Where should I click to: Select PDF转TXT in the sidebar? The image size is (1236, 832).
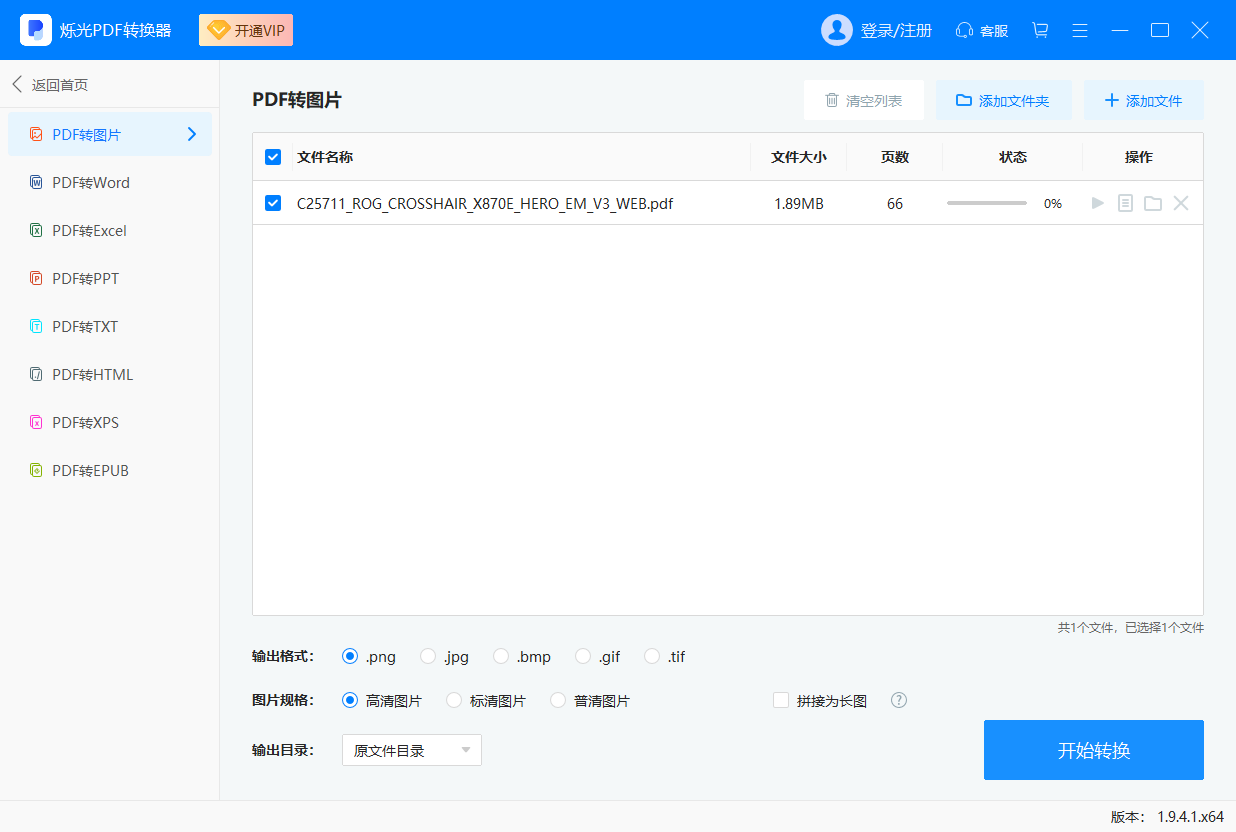click(x=110, y=326)
